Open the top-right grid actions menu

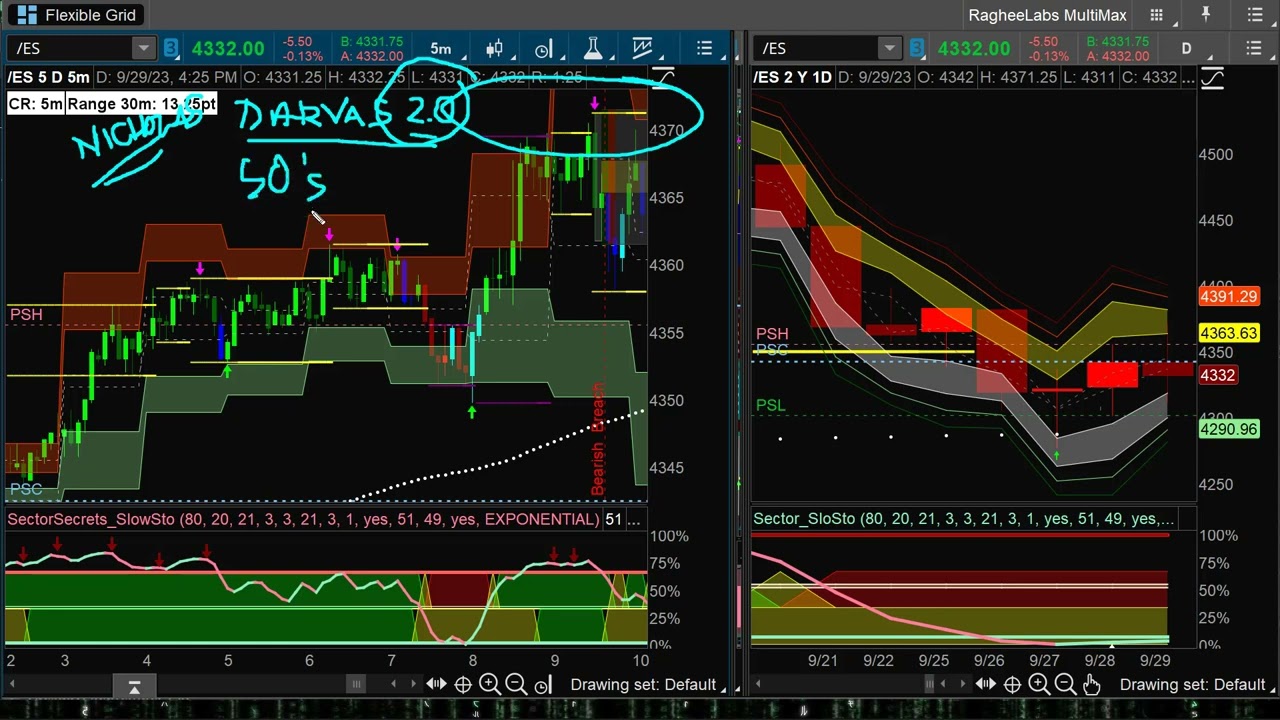pos(1255,15)
